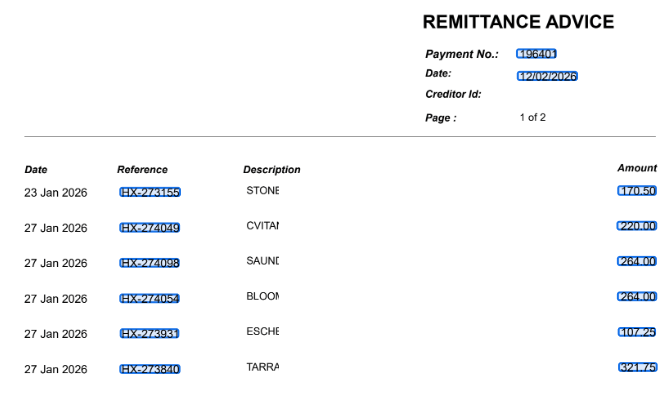Click the 264.00 amount in the HX-274098 row
Image resolution: width=671 pixels, height=417 pixels.
point(637,262)
